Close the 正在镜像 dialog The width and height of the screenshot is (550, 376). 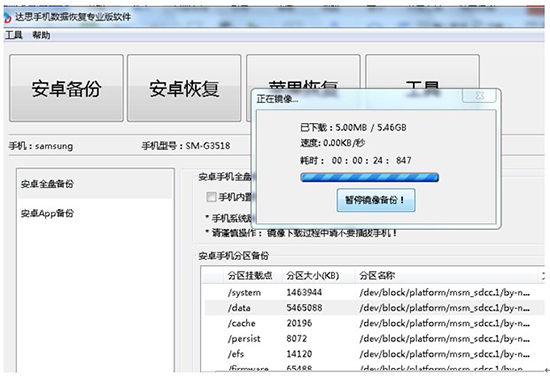[479, 95]
